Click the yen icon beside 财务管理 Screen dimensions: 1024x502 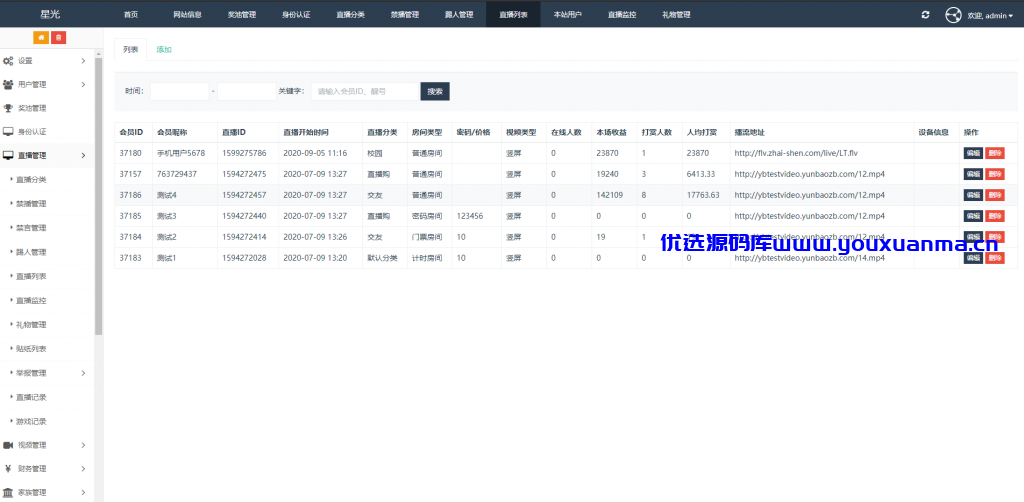coord(8,468)
